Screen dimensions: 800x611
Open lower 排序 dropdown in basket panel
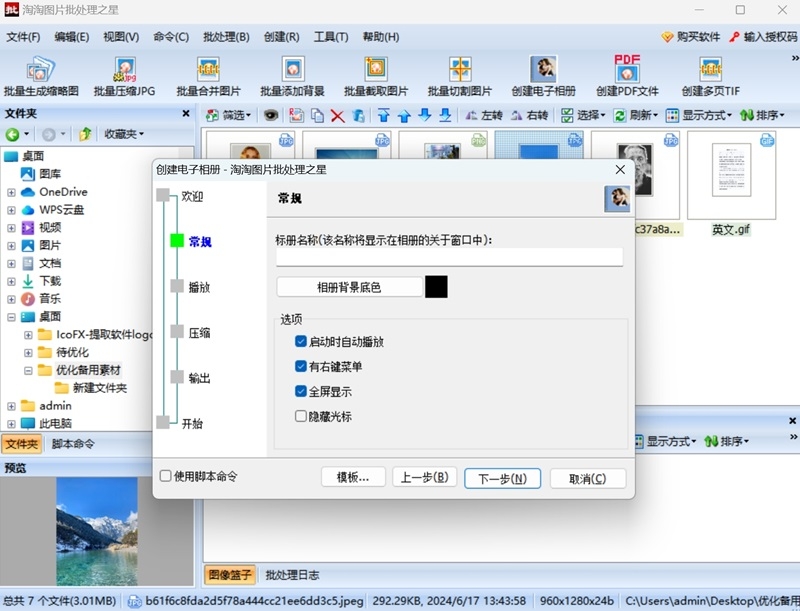[x=727, y=441]
